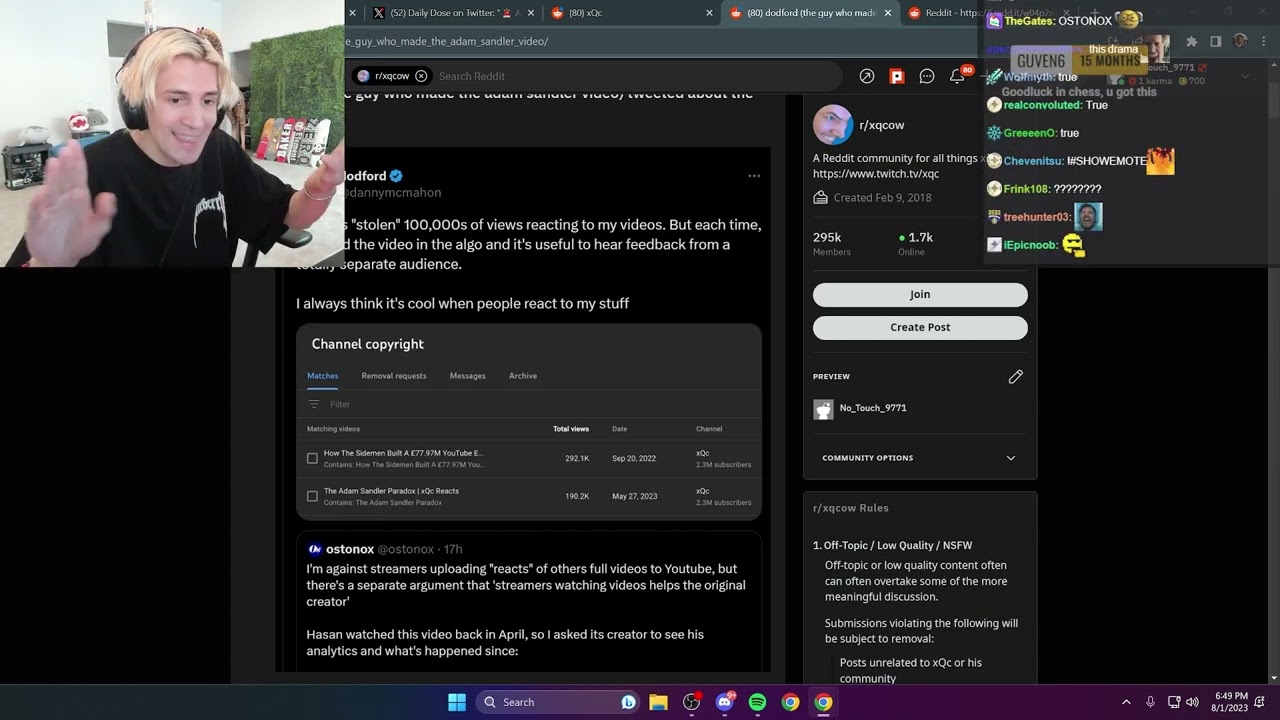Open Reddit notifications bell with 80 badge
This screenshot has height=720, width=1280.
tap(959, 75)
